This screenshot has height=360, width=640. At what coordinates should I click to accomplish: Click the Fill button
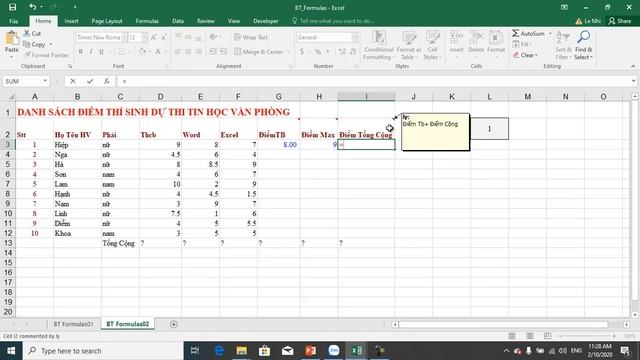click(x=521, y=44)
